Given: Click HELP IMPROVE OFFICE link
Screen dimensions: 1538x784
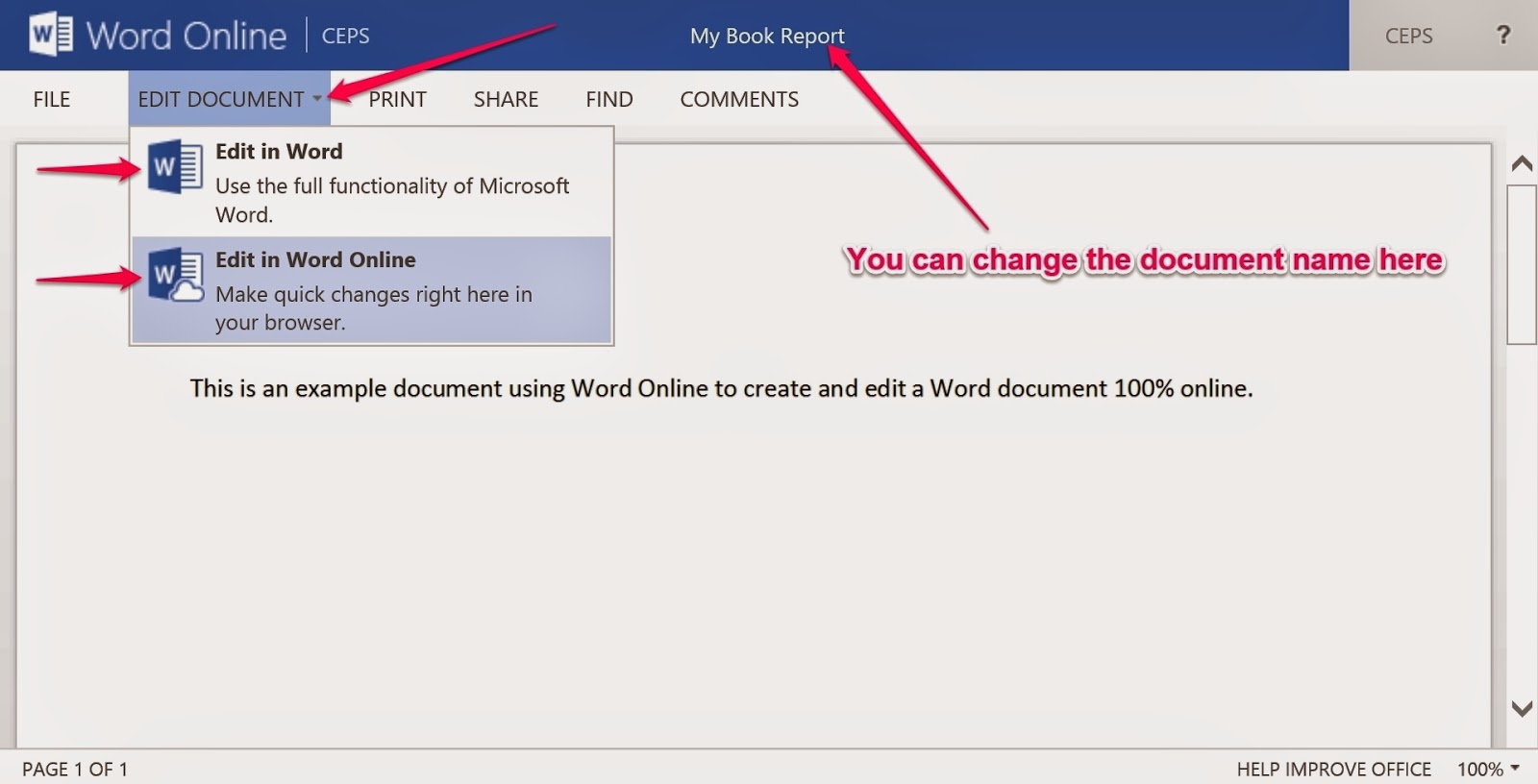Looking at the screenshot, I should coord(1333,769).
